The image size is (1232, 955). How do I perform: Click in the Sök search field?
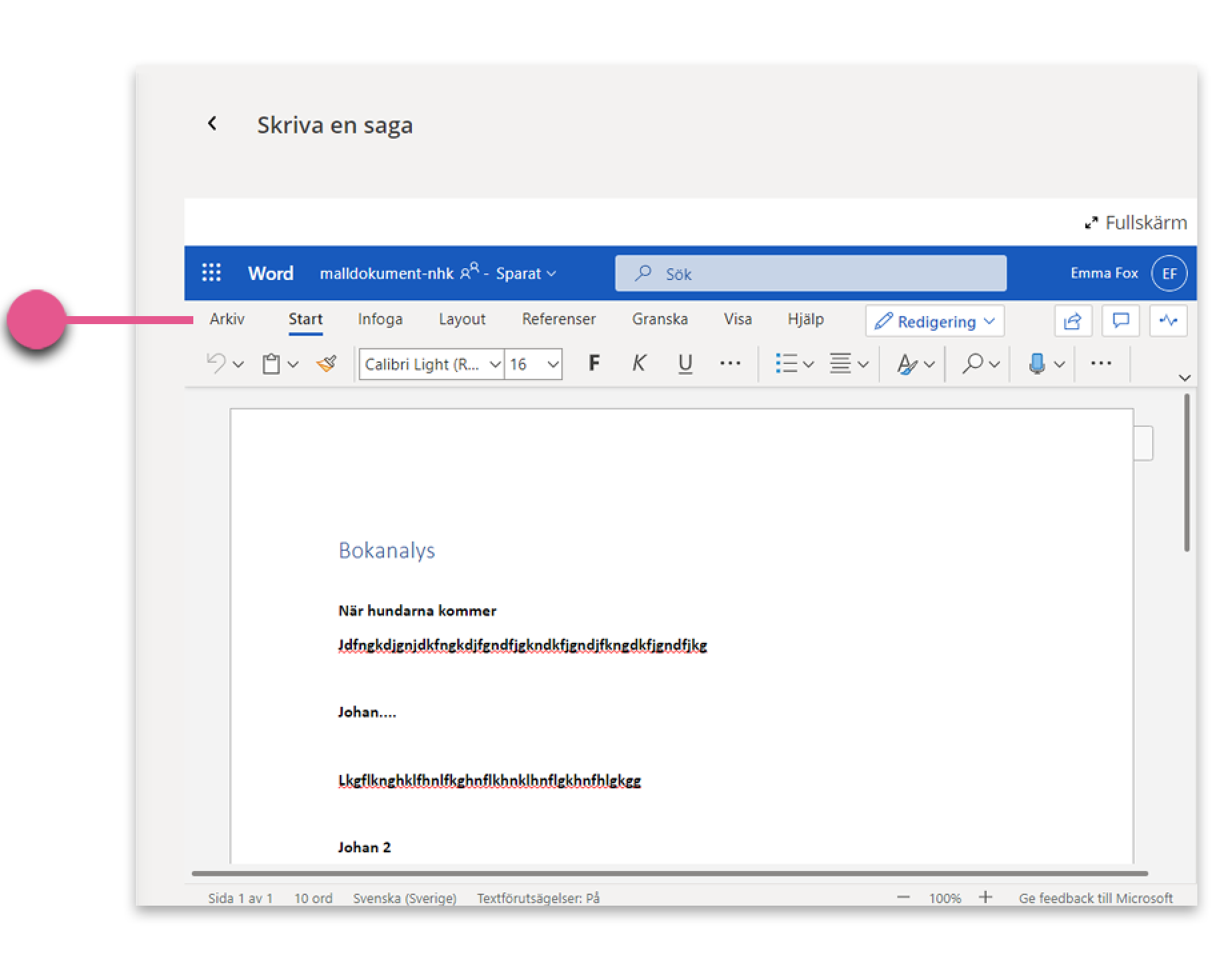click(811, 273)
